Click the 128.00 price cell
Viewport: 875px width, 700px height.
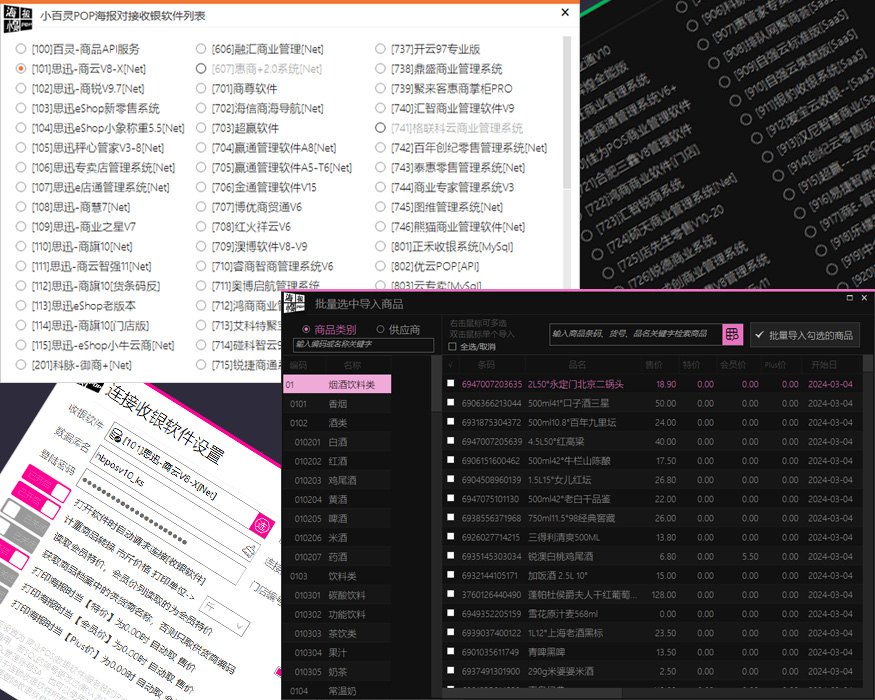tap(664, 594)
